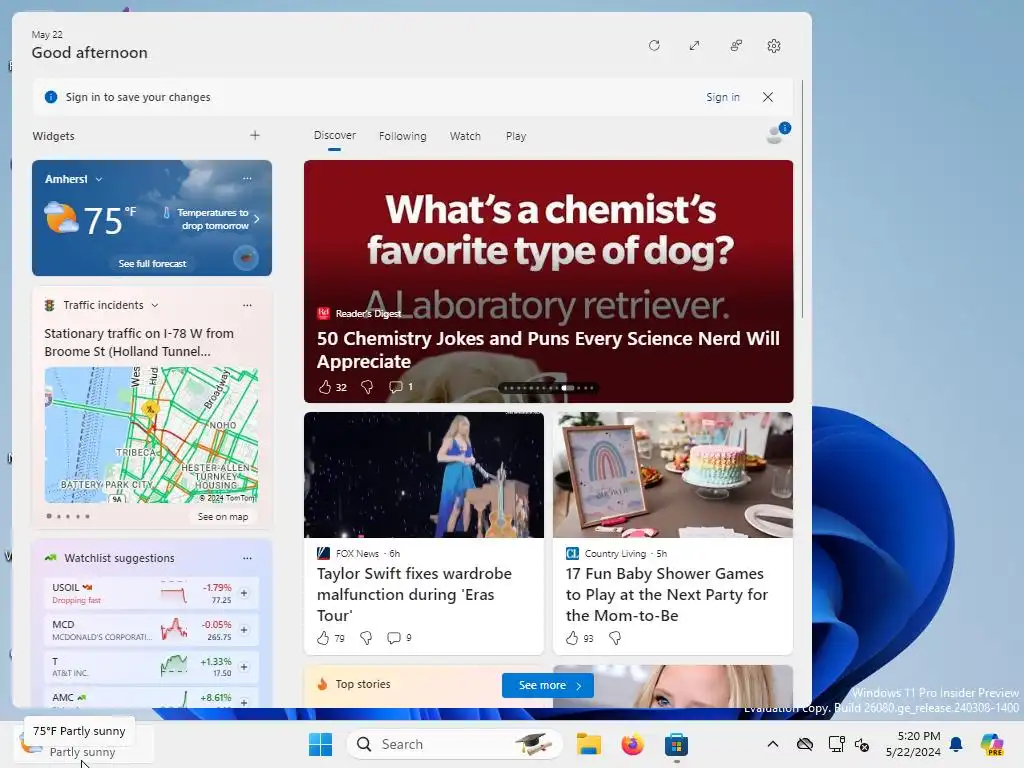The height and width of the screenshot is (768, 1024).
Task: Switch to the Discover tab
Action: tap(334, 135)
